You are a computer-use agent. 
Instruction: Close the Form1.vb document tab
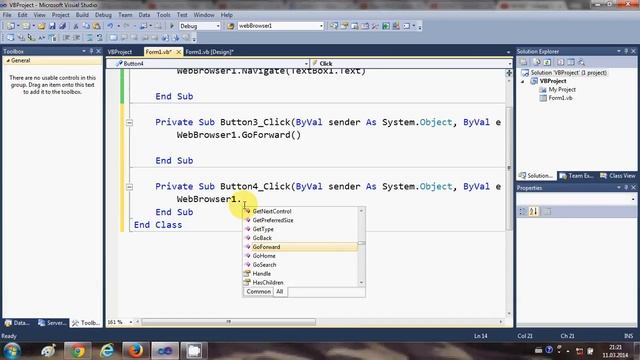coord(178,52)
